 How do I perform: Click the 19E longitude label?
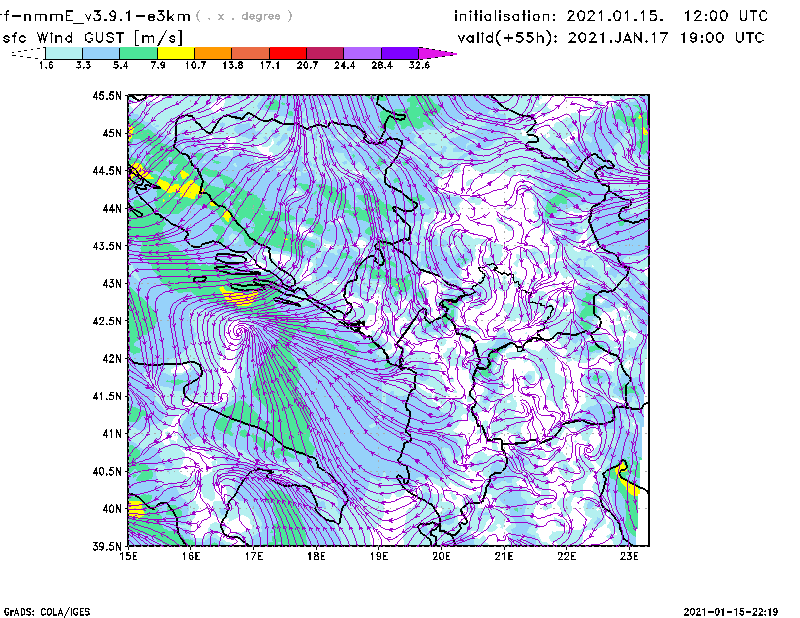tap(379, 556)
